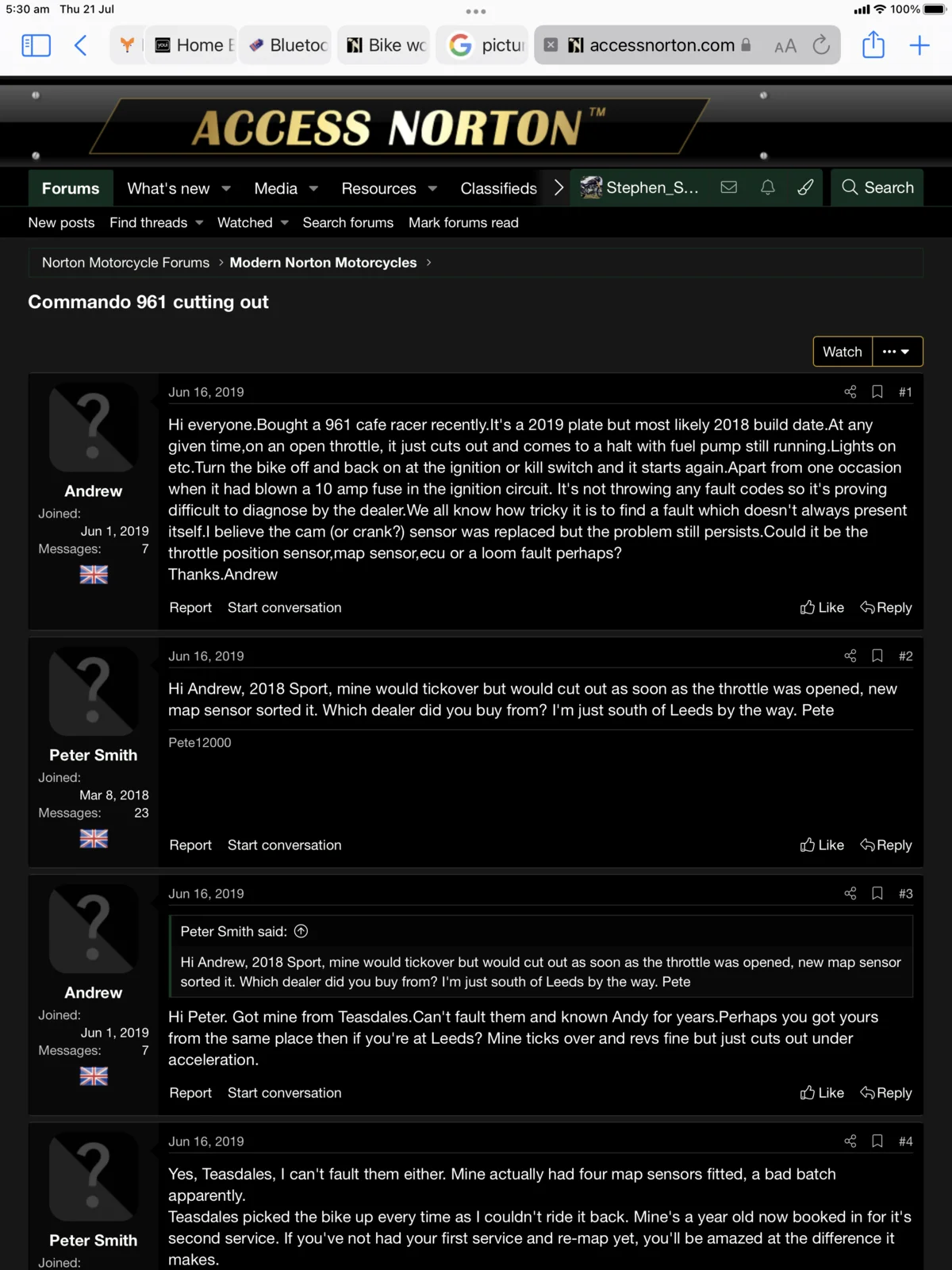The height and width of the screenshot is (1270, 952).
Task: Bookmark post #1 using bookmark icon
Action: pyautogui.click(x=877, y=391)
